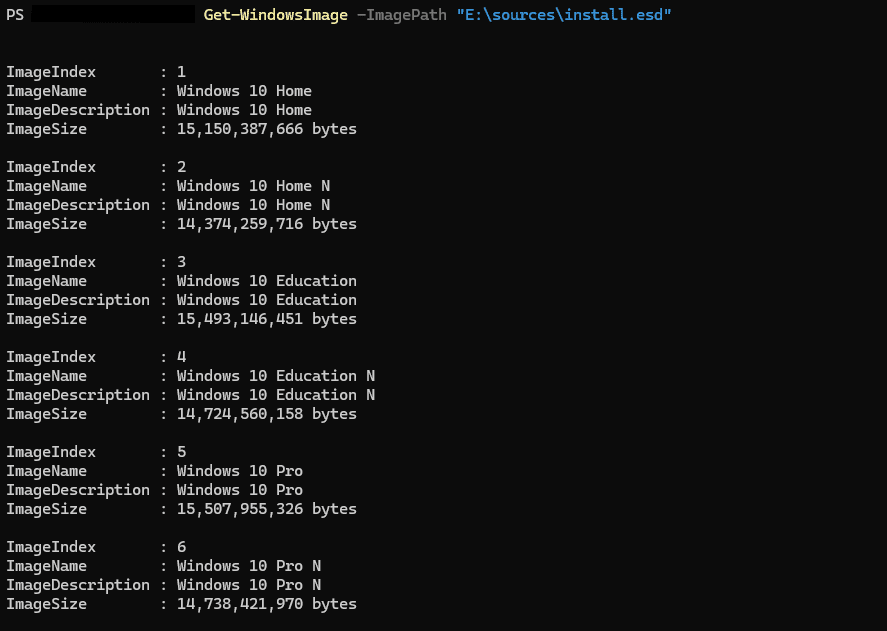
Task: Click the 15,507,955,326 bytes size value
Action: (266, 509)
